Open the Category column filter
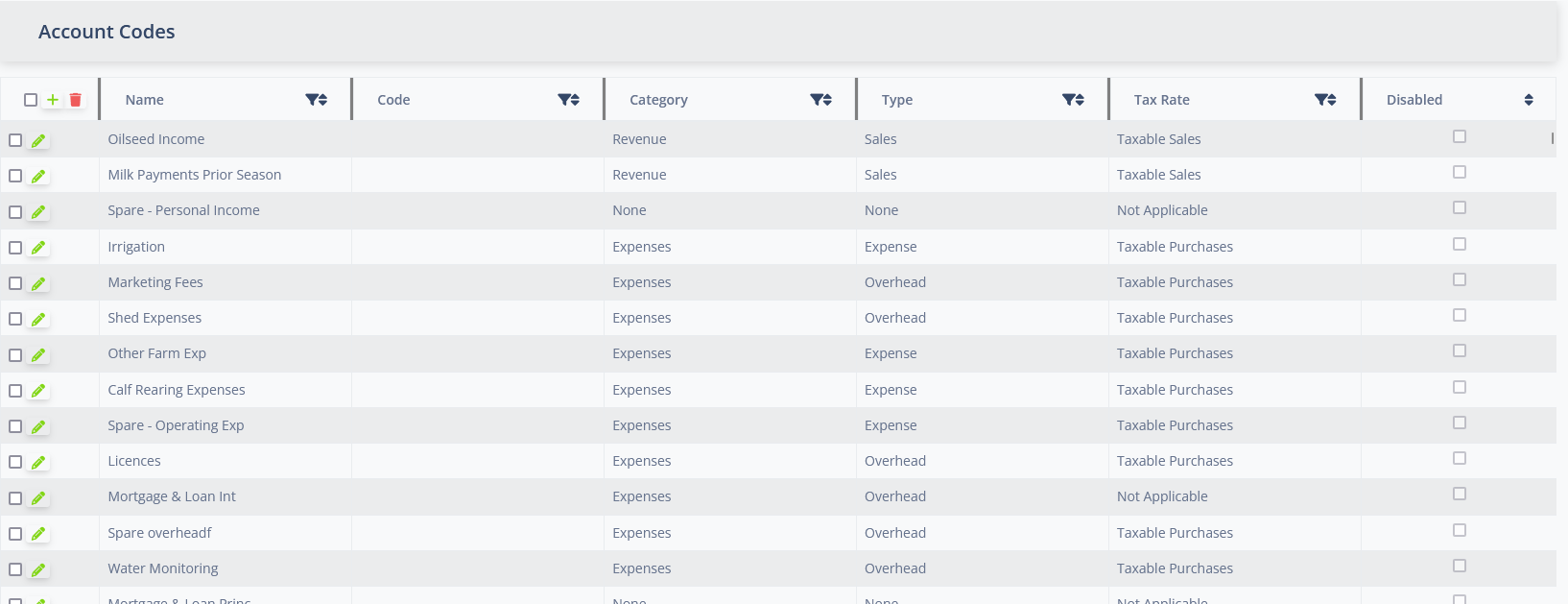1568x604 pixels. pos(817,100)
